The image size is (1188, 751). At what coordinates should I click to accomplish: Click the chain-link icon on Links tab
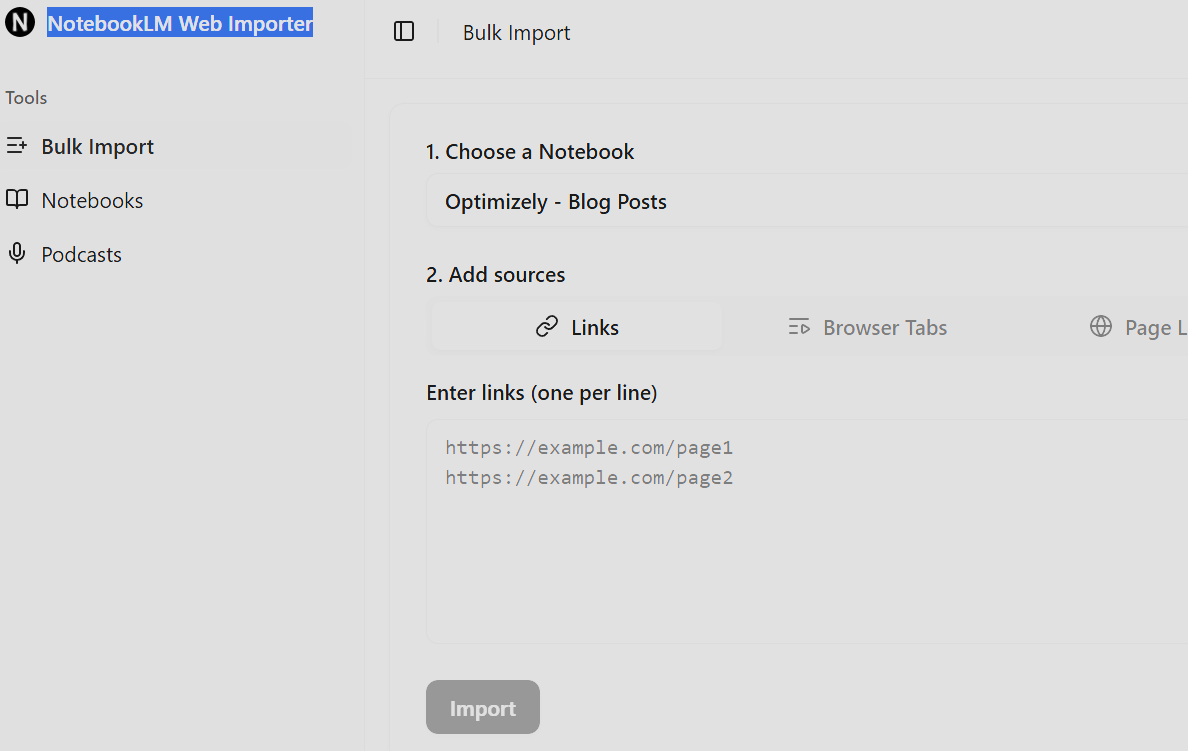pos(547,327)
